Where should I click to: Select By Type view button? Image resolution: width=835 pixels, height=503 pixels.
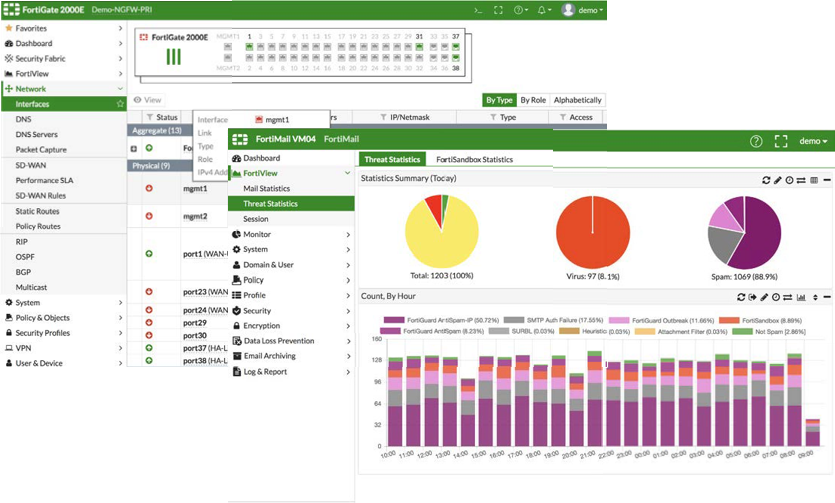point(499,100)
